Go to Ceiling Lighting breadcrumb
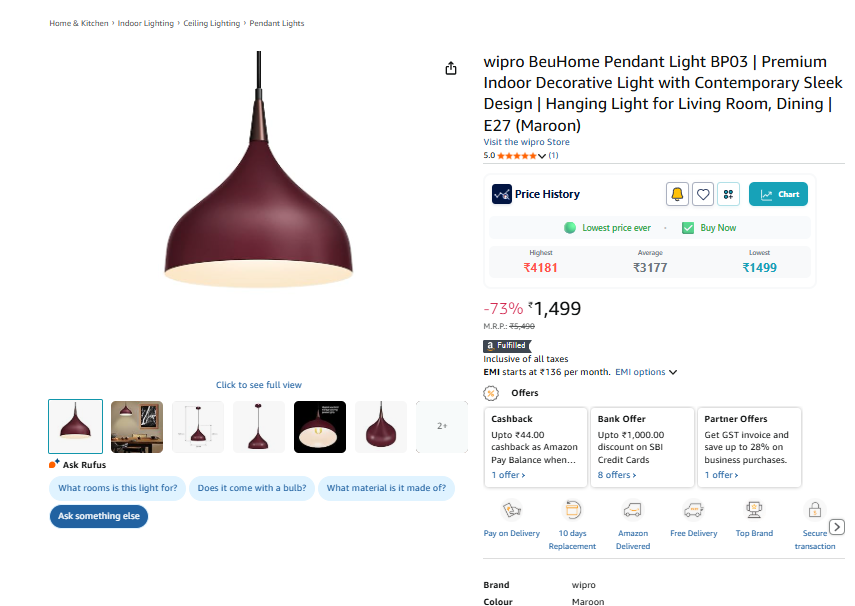 pyautogui.click(x=212, y=23)
